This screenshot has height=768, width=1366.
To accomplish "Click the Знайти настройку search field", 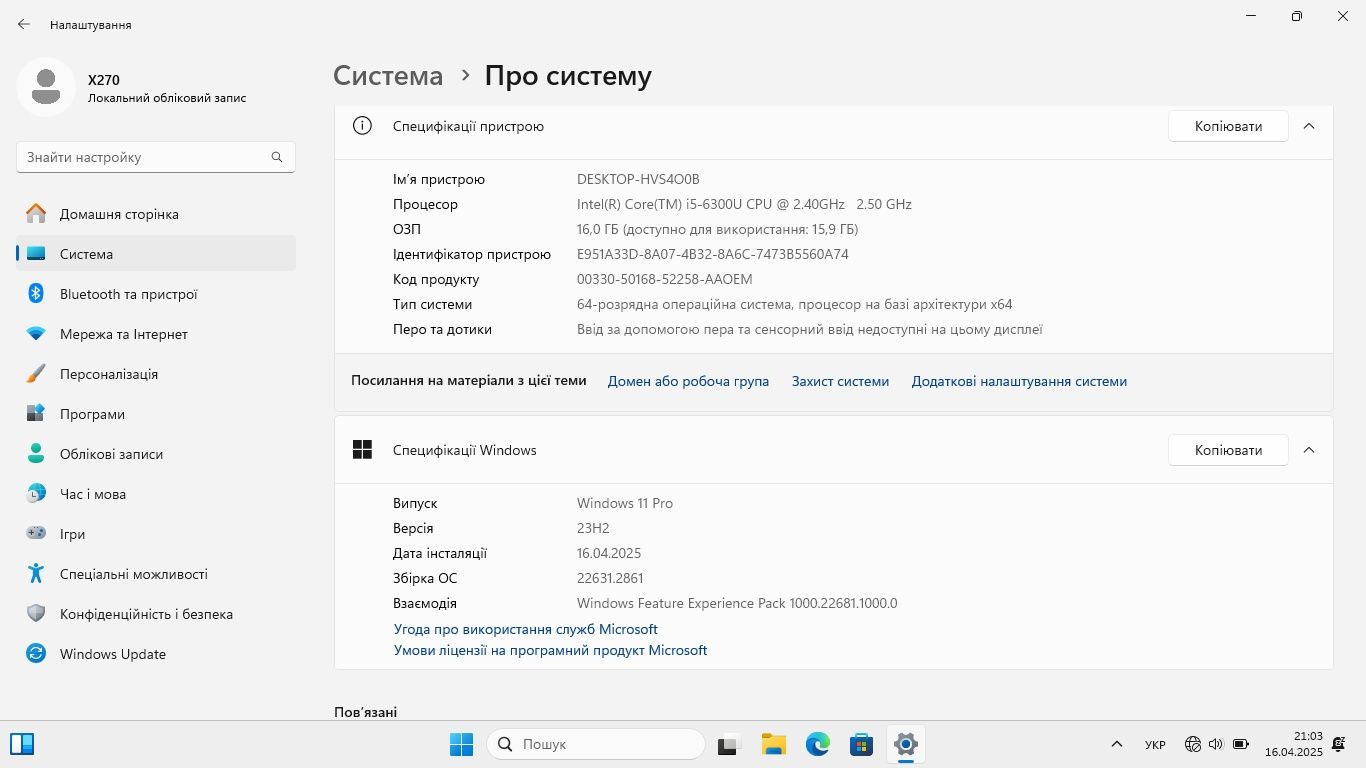I will pos(156,157).
